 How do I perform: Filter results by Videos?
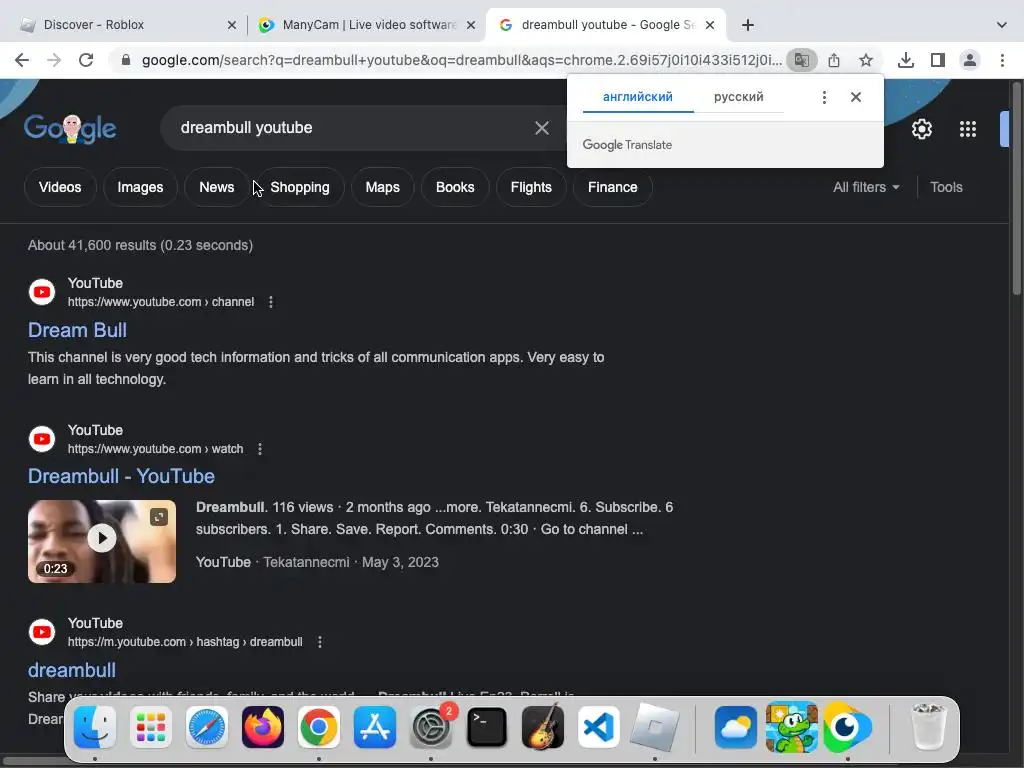60,187
